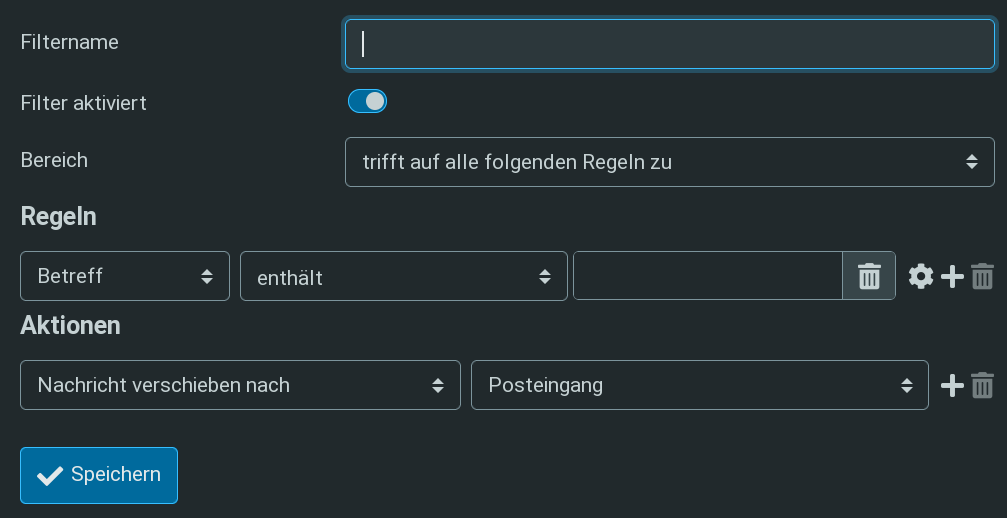Screen dimensions: 1007x518
Task: Click the 'Filtername' label text
Action: [69, 42]
